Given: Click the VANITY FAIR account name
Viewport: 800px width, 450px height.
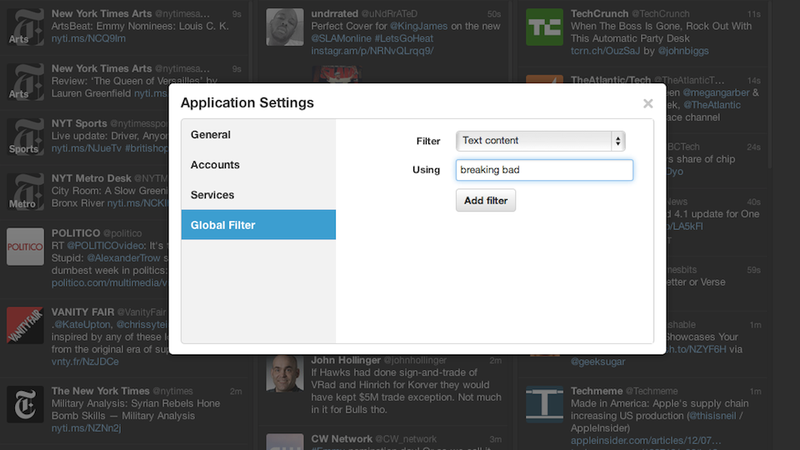Looking at the screenshot, I should [x=83, y=312].
